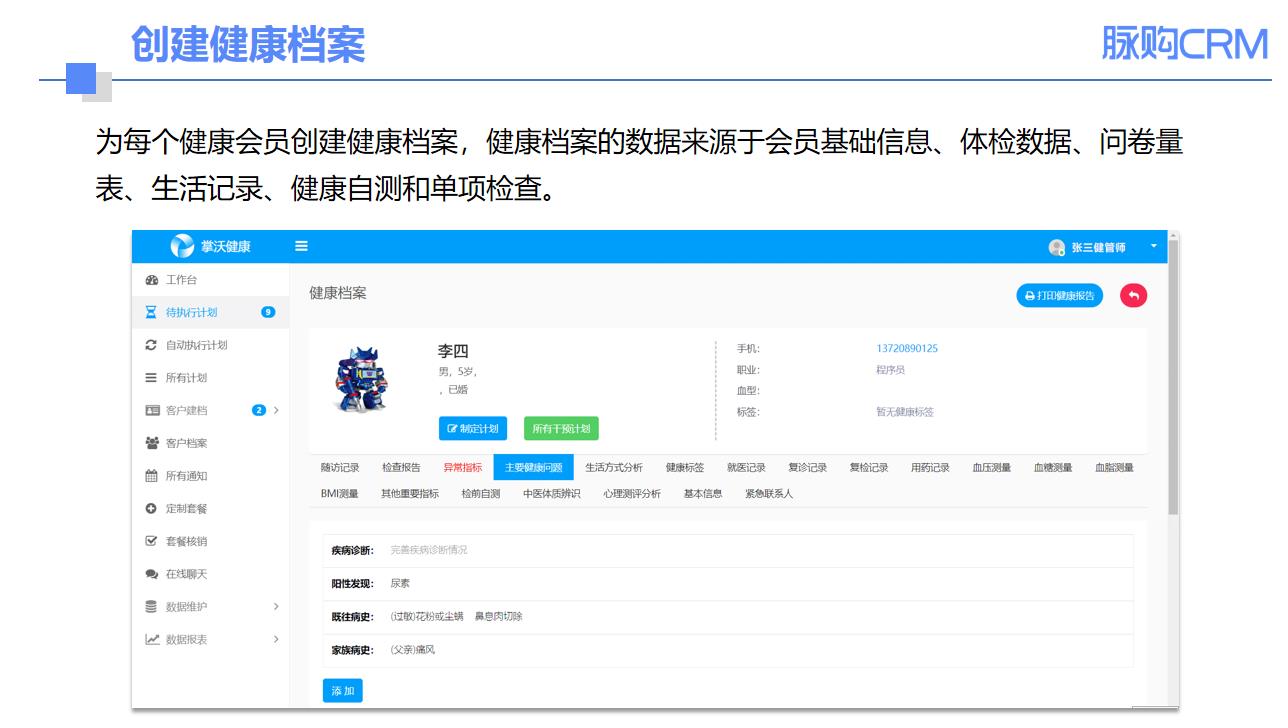Click the green 所有干预计划 button
Image resolution: width=1288 pixels, height=728 pixels.
pos(561,428)
